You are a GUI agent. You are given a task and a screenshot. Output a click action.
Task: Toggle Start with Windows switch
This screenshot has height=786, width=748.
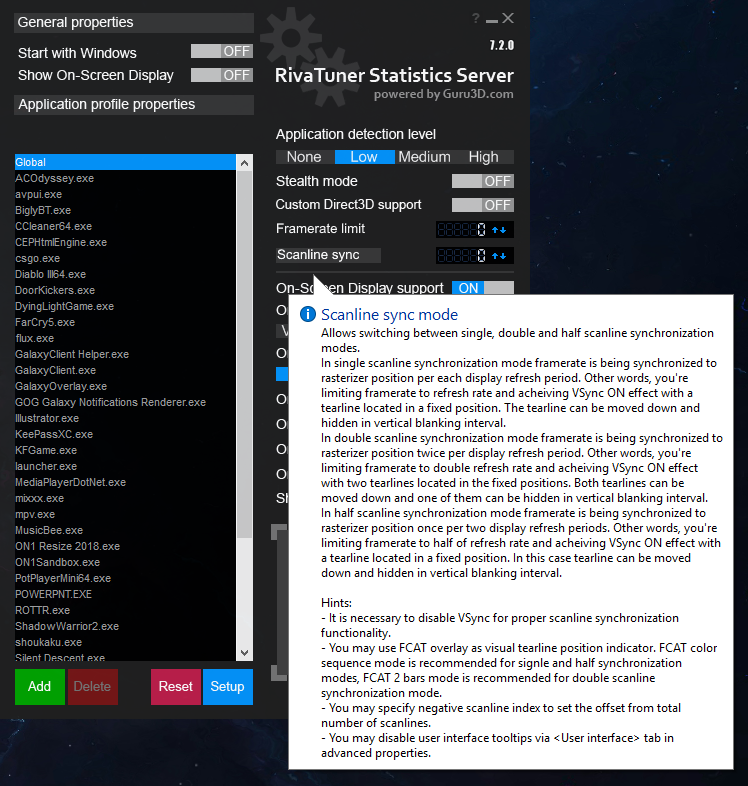click(x=222, y=51)
